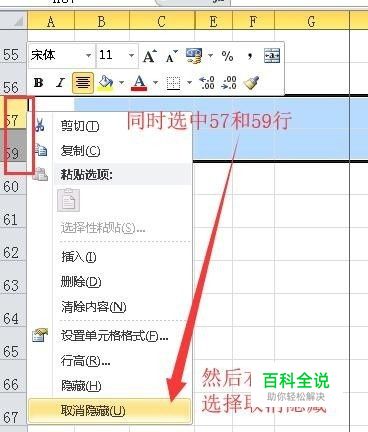
Task: Click the format cells icon
Action: (x=40, y=335)
